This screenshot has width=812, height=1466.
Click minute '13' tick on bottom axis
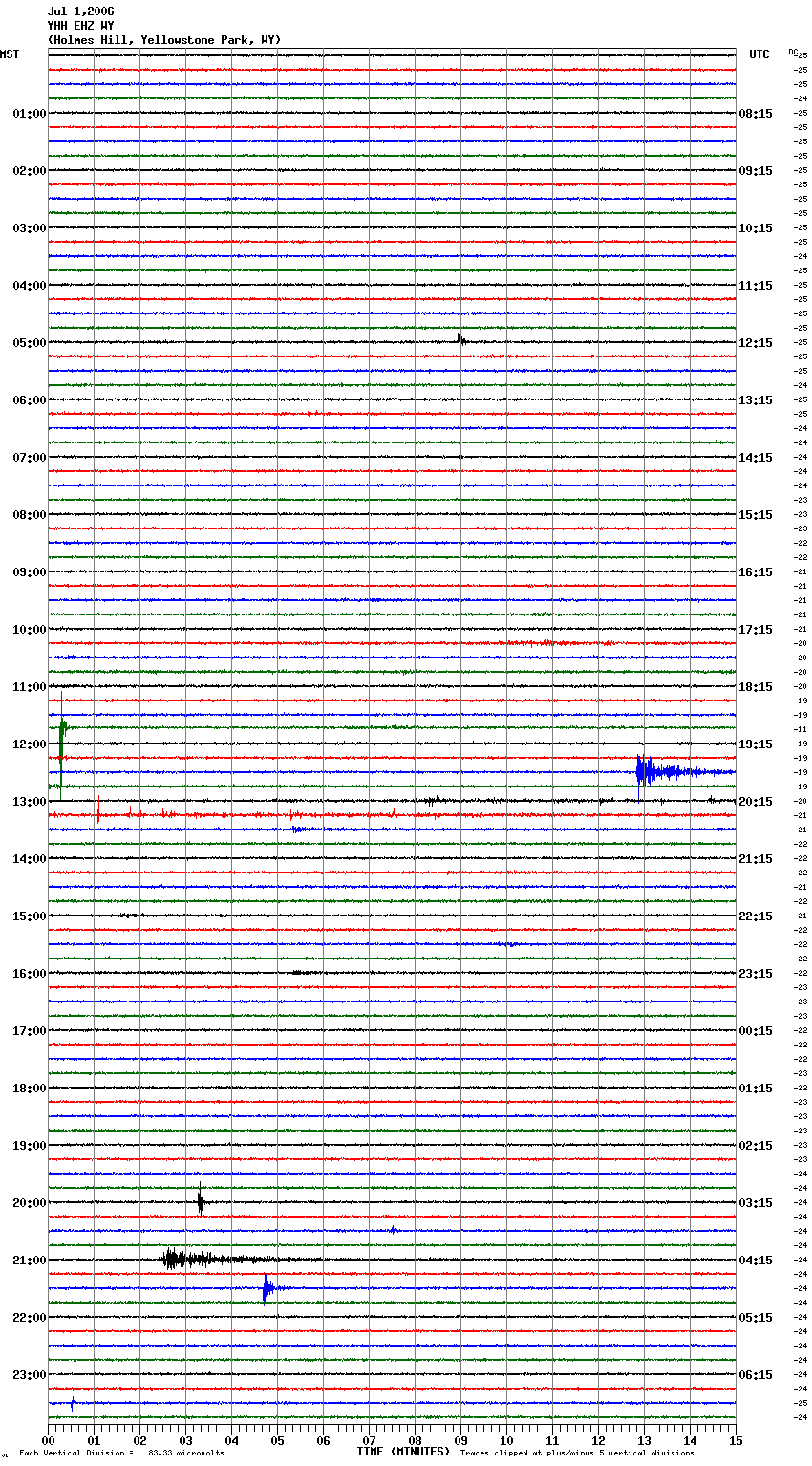point(644,1440)
